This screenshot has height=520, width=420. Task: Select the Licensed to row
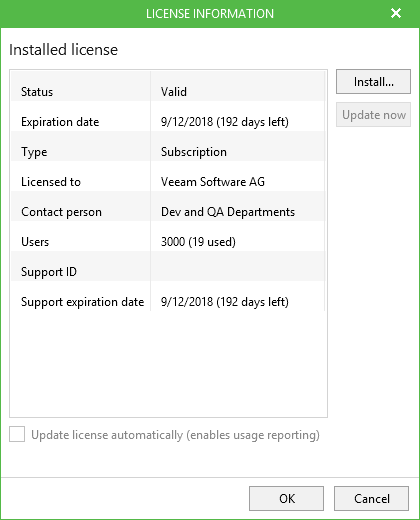pos(168,182)
